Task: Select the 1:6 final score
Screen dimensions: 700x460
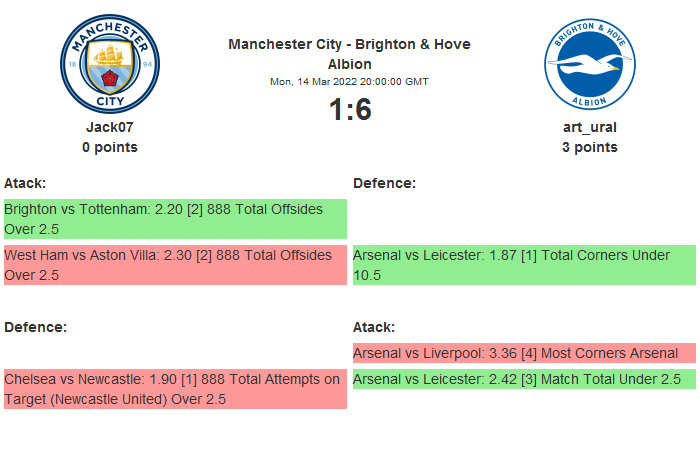Action: tap(349, 109)
